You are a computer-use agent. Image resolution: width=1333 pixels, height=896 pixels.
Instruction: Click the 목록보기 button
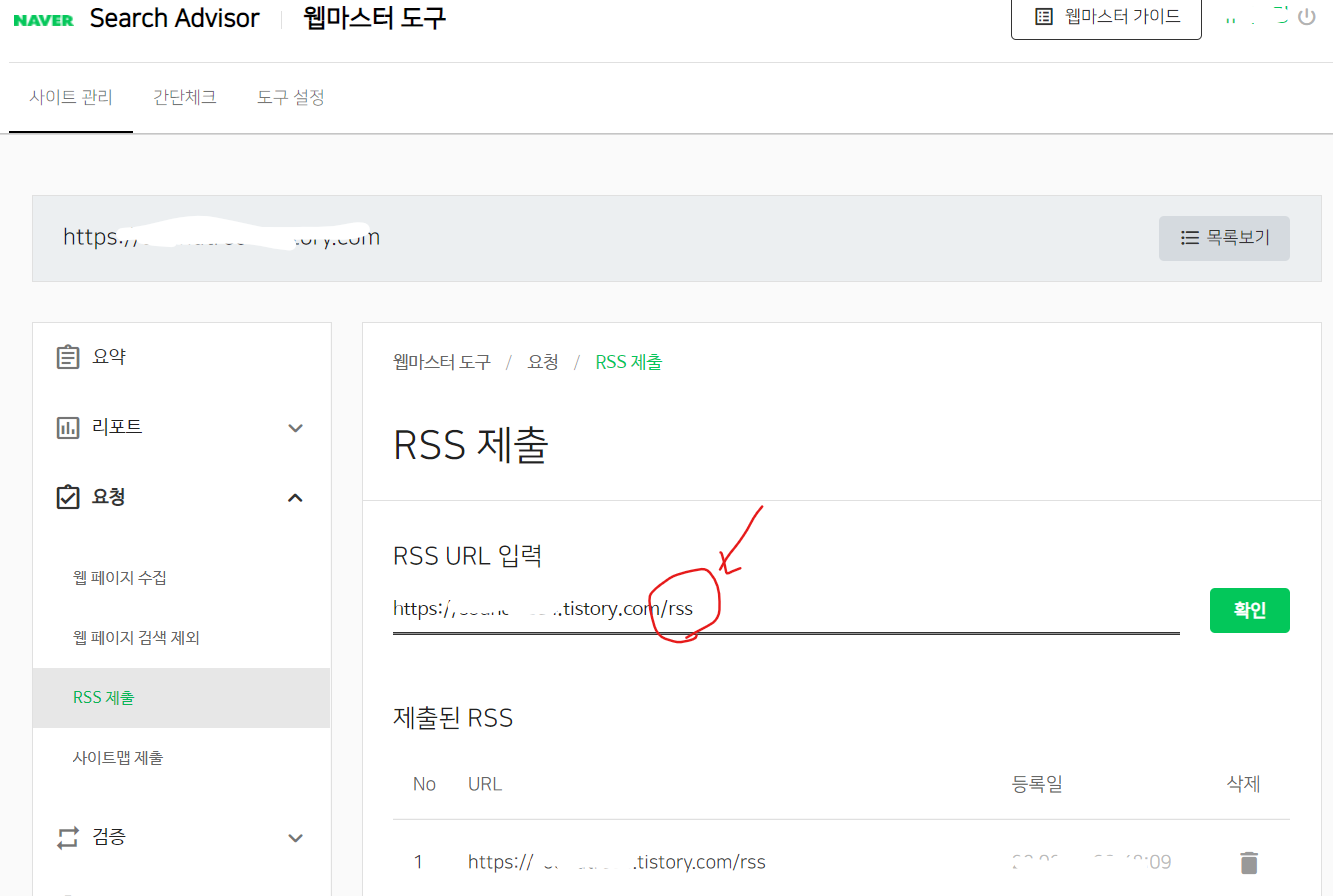(1224, 238)
